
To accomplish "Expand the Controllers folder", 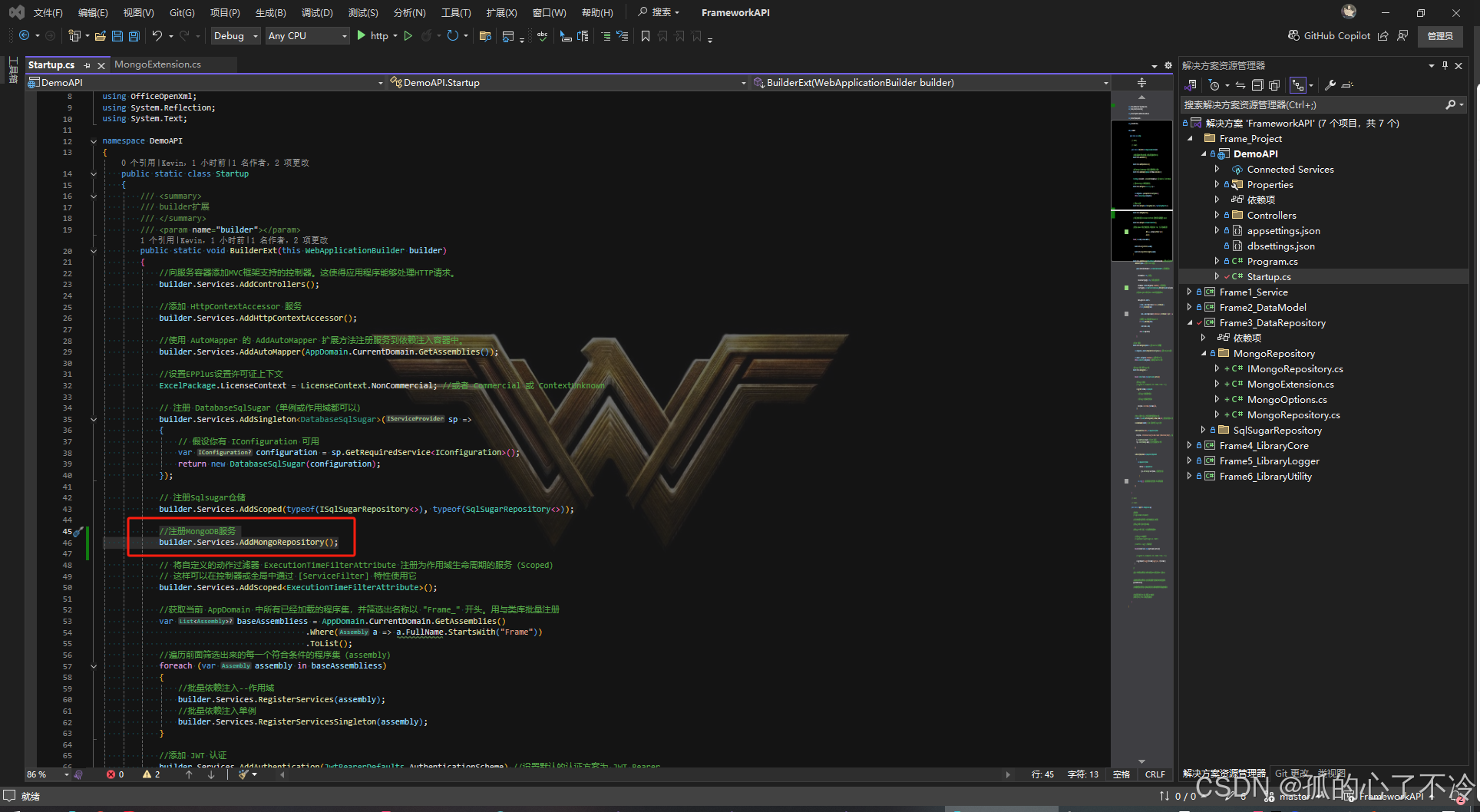I will point(1217,215).
